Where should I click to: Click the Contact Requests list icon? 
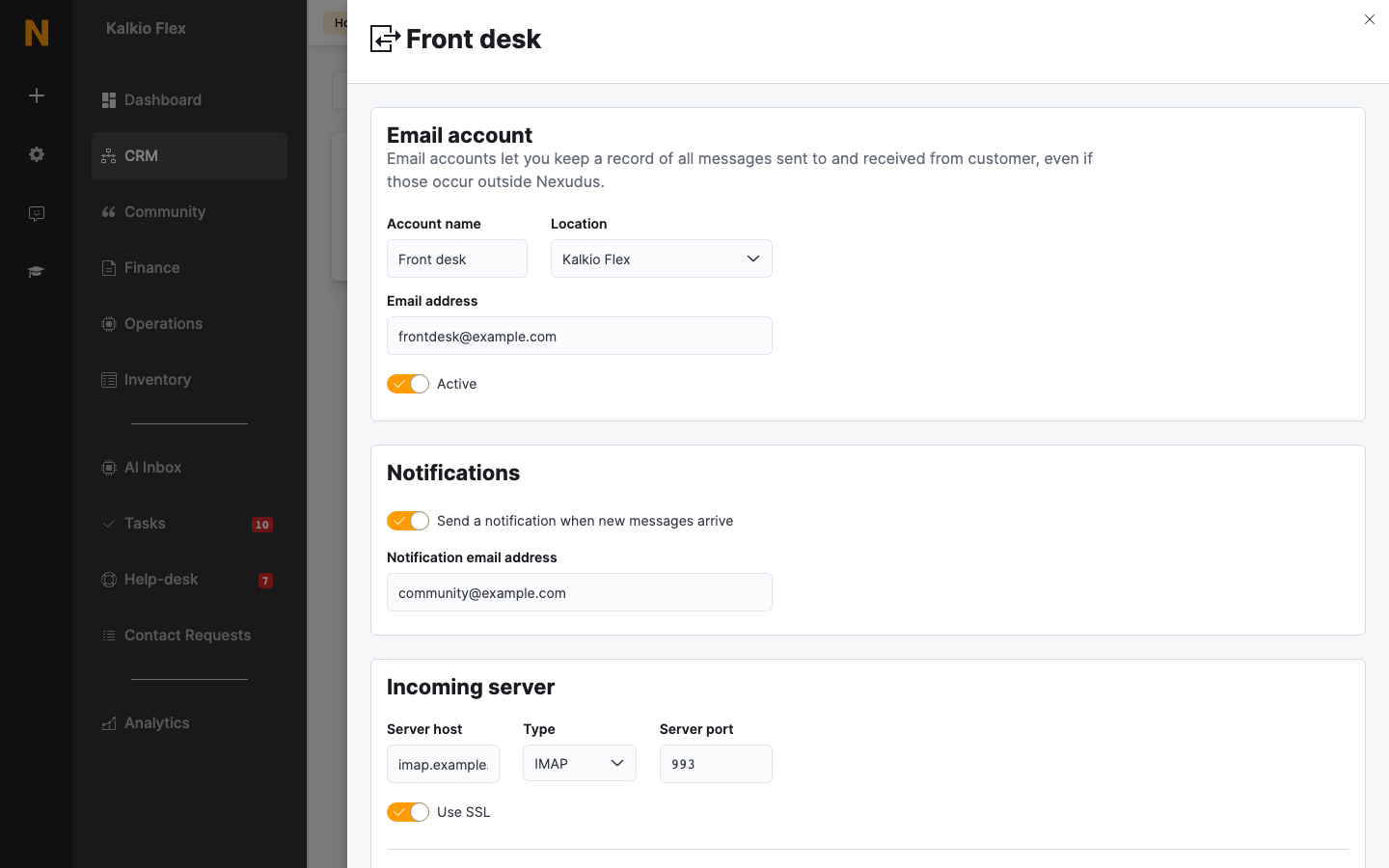pos(109,636)
